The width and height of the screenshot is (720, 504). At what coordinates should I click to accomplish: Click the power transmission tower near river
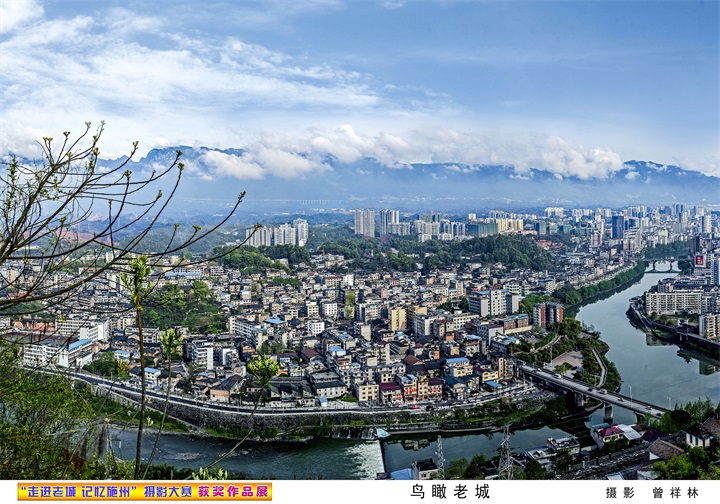505,453
